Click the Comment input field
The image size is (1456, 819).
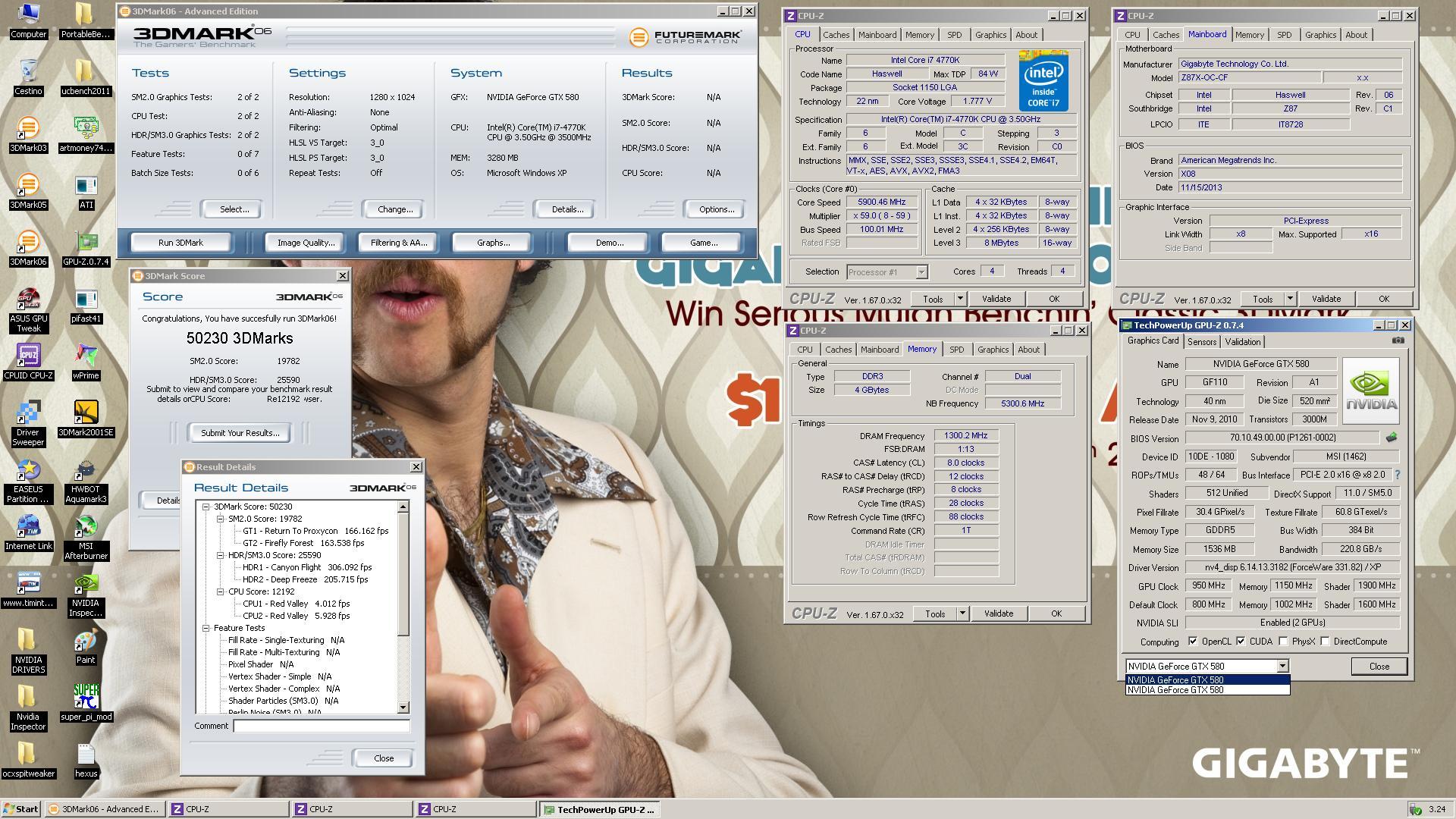[322, 726]
